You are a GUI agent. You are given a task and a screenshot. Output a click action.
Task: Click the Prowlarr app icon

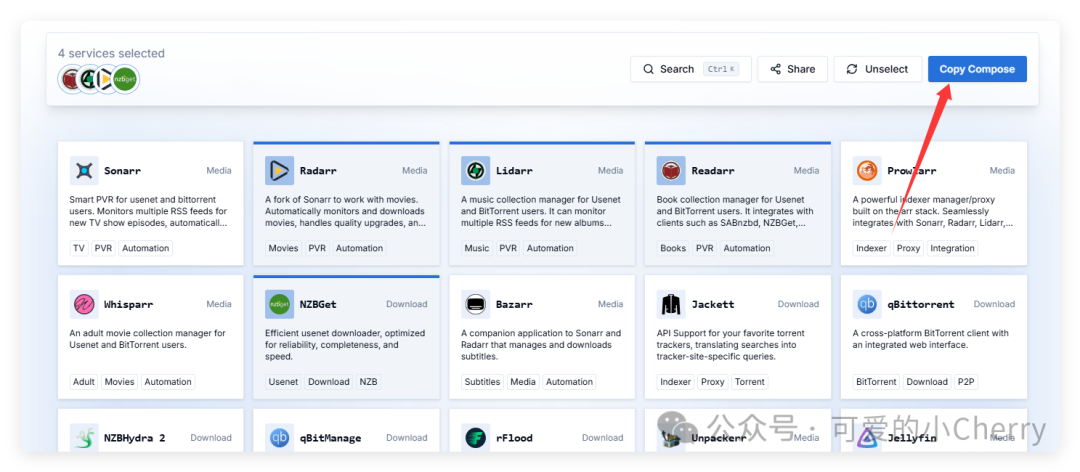point(866,170)
